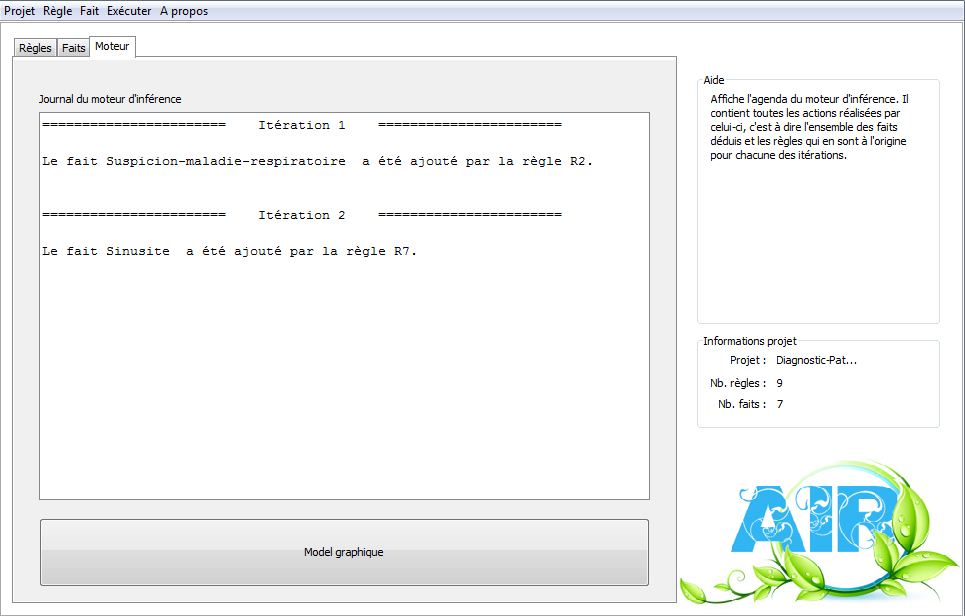Click inside the inference engine journal text area
The width and height of the screenshot is (965, 616).
click(344, 306)
